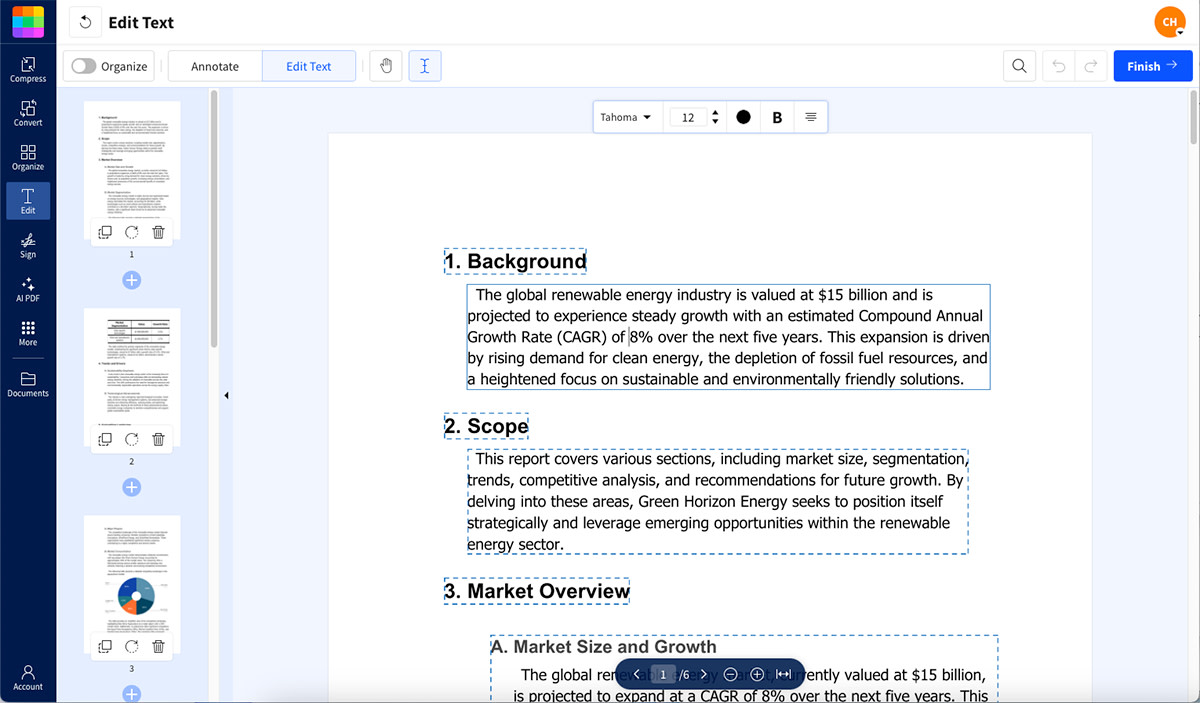Select the Text cursor editing tool
Image resolution: width=1200 pixels, height=703 pixels.
tap(424, 65)
